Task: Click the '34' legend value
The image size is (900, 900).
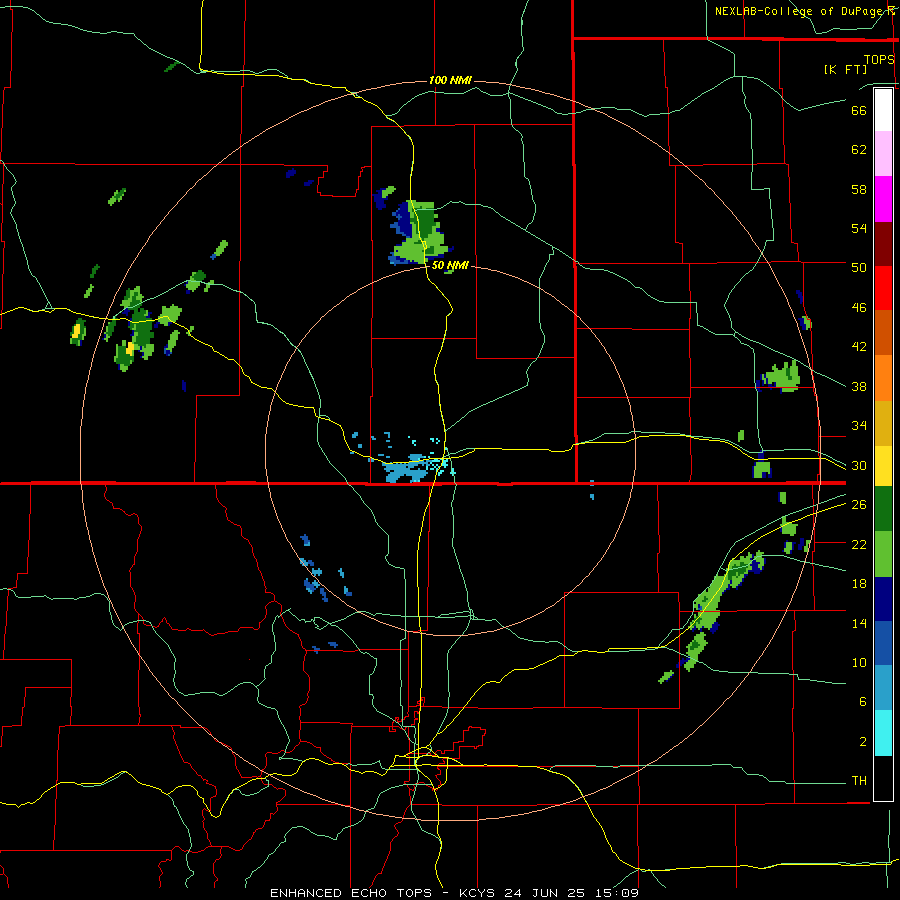Action: 859,426
